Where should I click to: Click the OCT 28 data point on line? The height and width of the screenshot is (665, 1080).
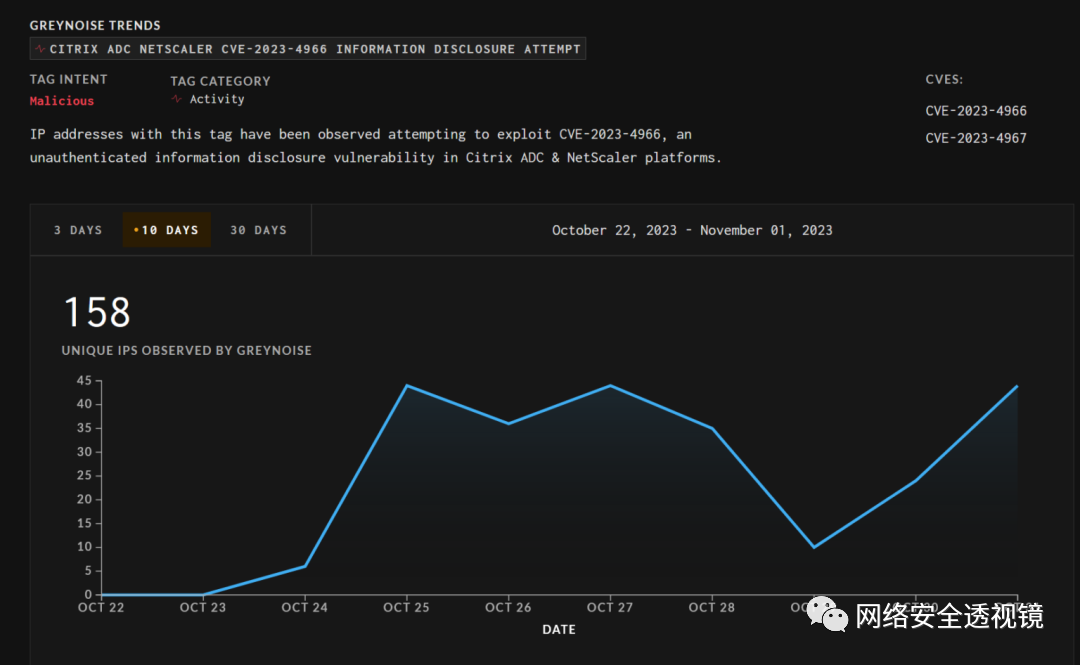pos(712,429)
